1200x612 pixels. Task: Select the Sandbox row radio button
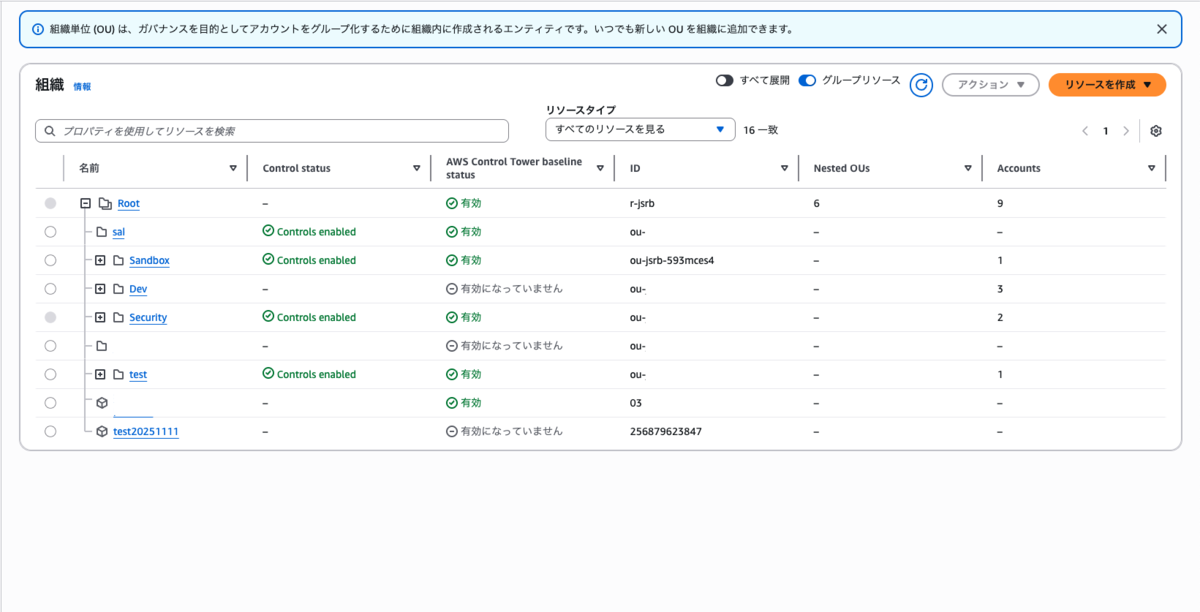click(x=51, y=260)
